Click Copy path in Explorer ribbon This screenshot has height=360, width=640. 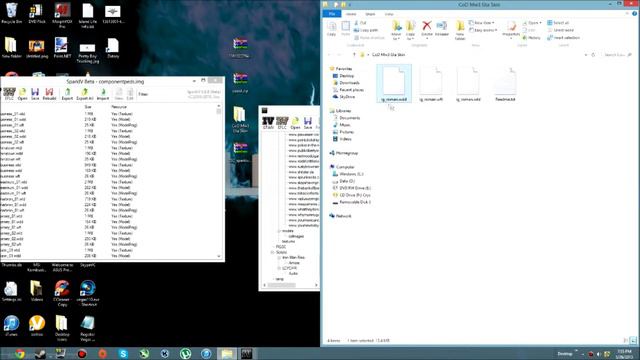(366, 30)
